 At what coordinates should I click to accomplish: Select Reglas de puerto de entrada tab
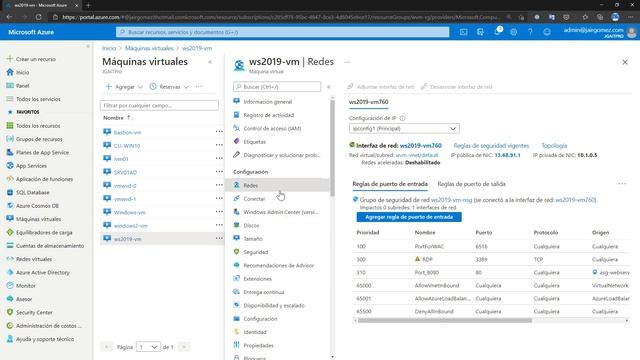click(x=390, y=184)
